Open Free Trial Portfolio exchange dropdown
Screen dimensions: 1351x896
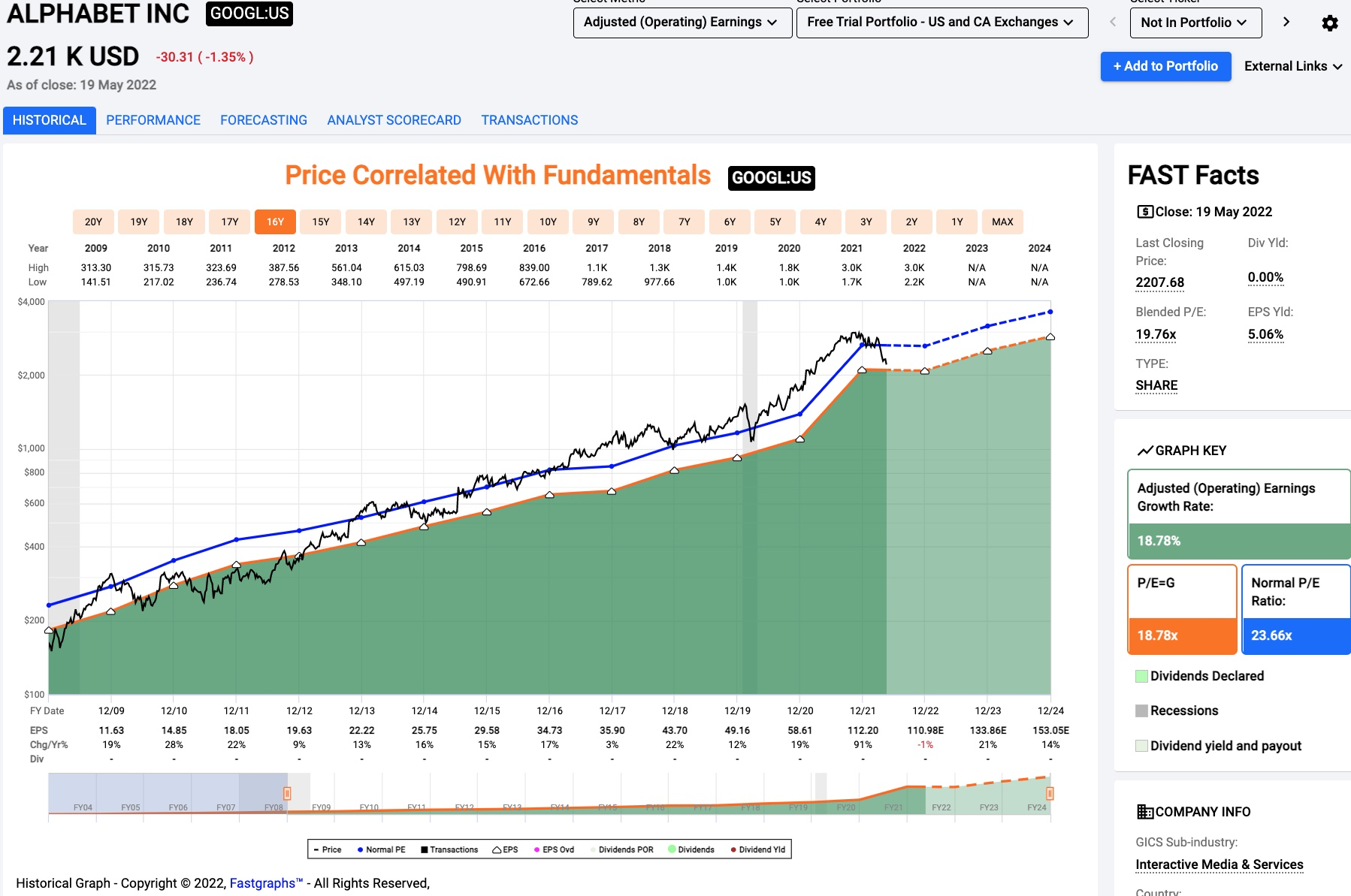tap(942, 23)
